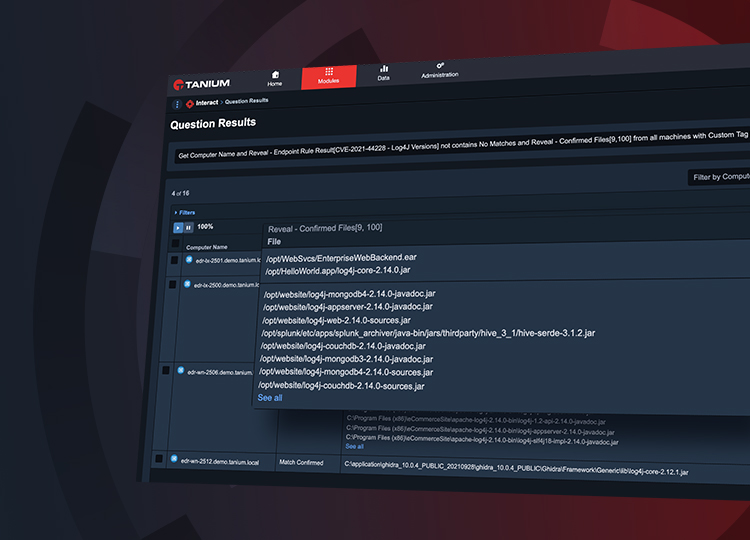Click log4j-couchdb-2.14.0-sources.jar path
The width and height of the screenshot is (750, 540).
point(341,385)
